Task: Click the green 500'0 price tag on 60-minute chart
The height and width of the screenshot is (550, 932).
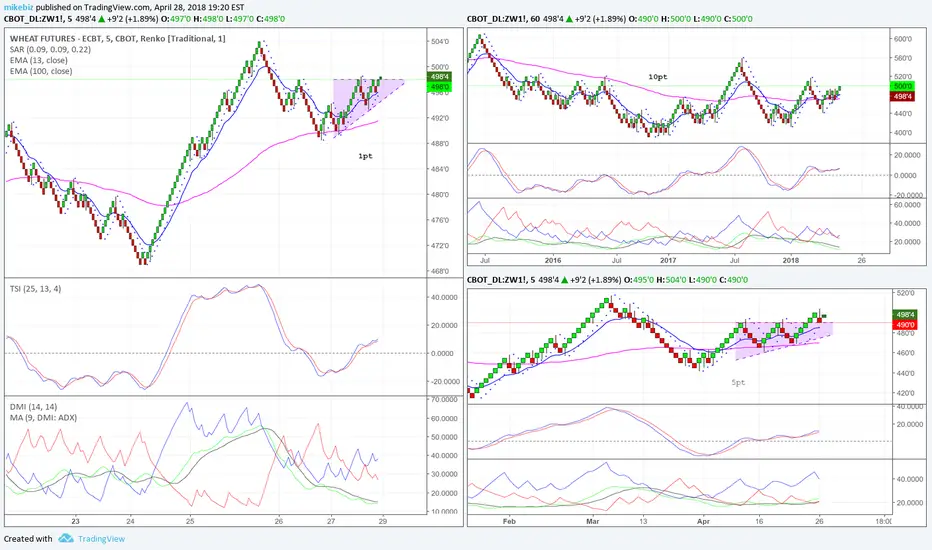Action: tap(902, 86)
